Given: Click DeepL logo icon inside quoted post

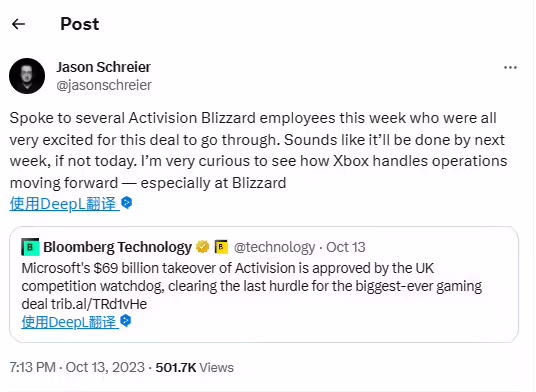Looking at the screenshot, I should click(x=126, y=321).
